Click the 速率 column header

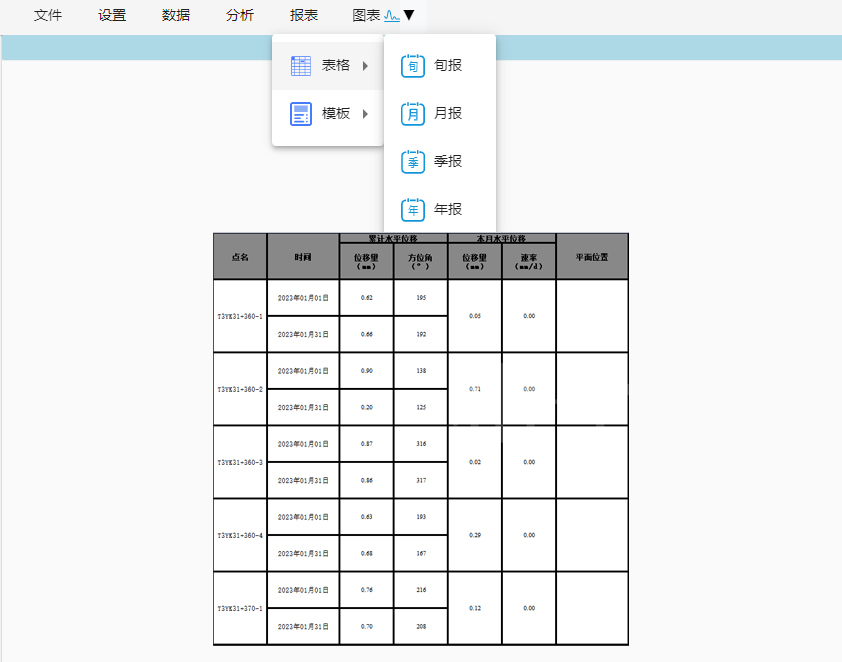coord(529,261)
